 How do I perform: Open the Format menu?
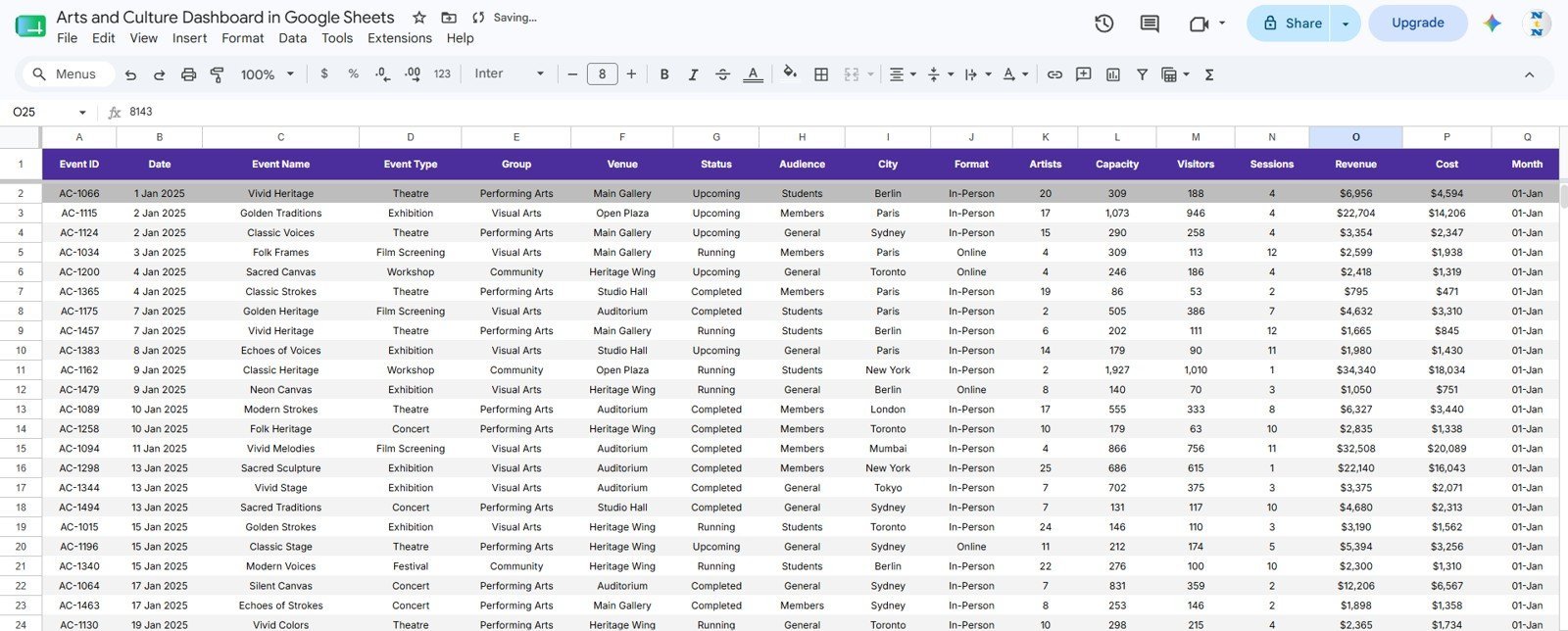pyautogui.click(x=243, y=38)
